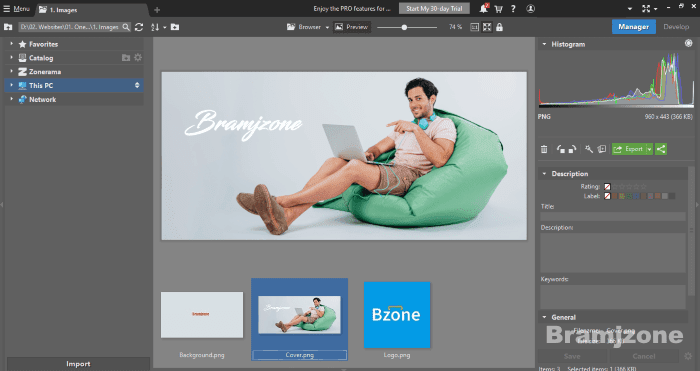Open the user account icon

click(x=530, y=8)
